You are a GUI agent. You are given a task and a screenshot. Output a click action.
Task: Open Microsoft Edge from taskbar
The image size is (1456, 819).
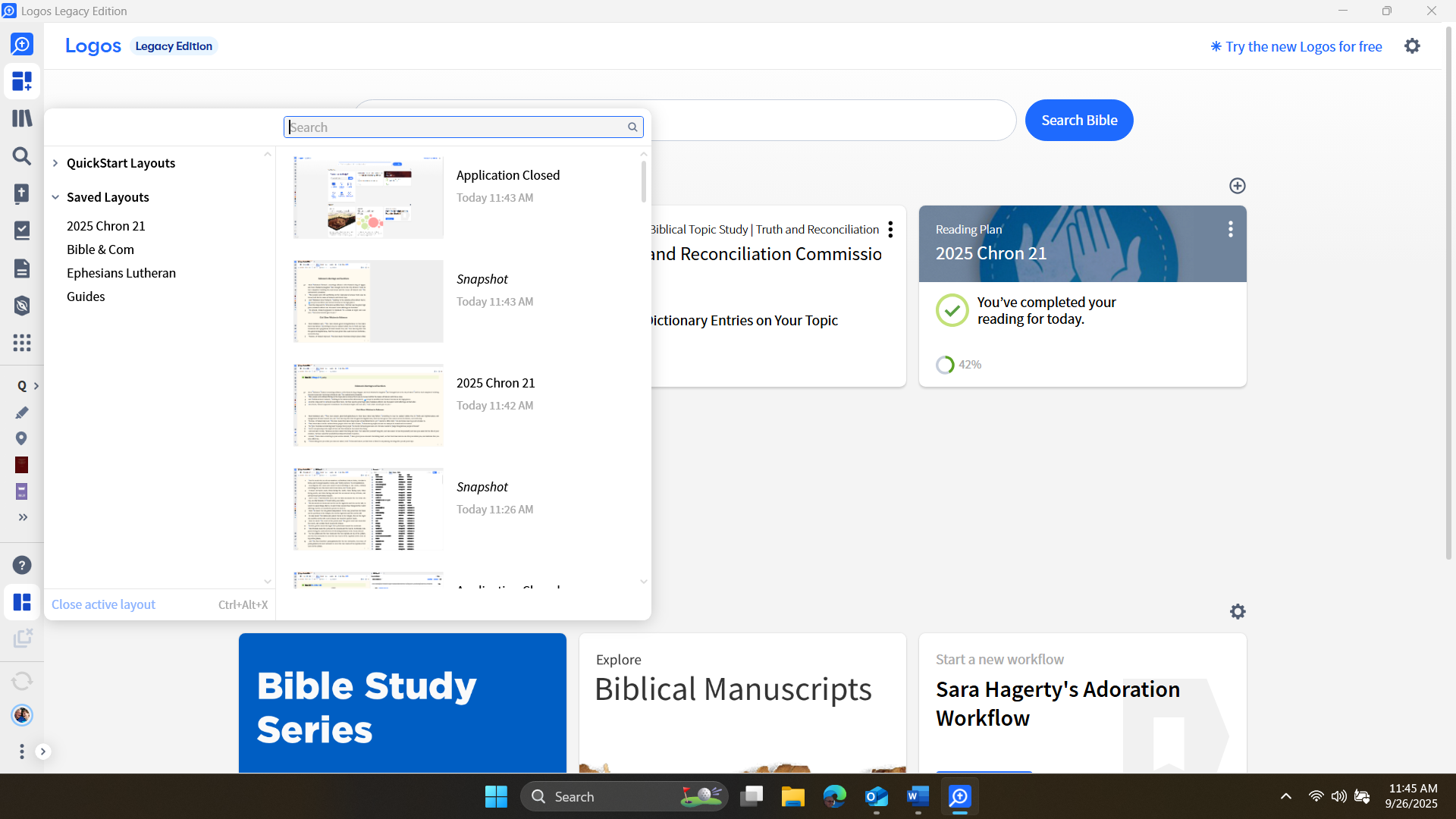point(835,796)
